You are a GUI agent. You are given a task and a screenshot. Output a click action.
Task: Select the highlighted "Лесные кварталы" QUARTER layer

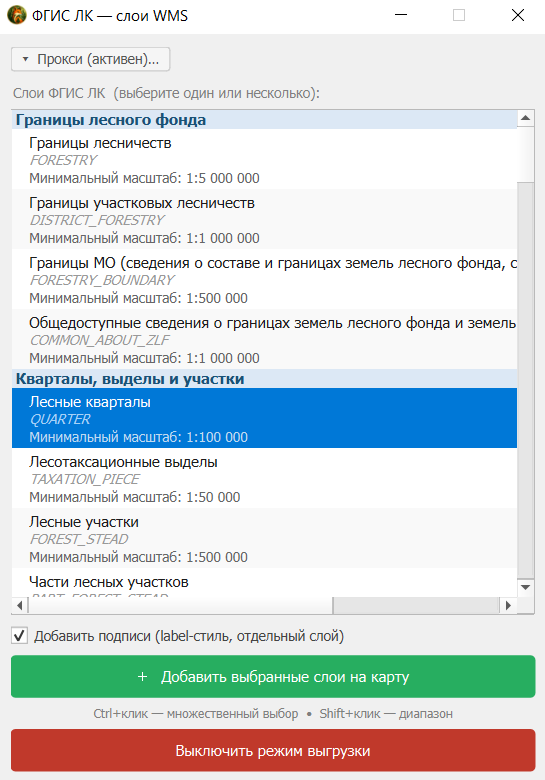point(265,418)
